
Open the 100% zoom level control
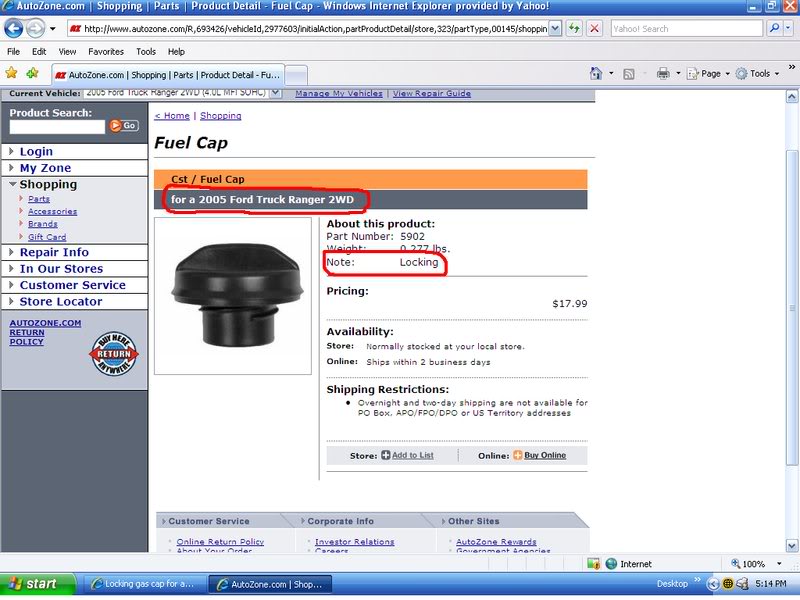[756, 564]
